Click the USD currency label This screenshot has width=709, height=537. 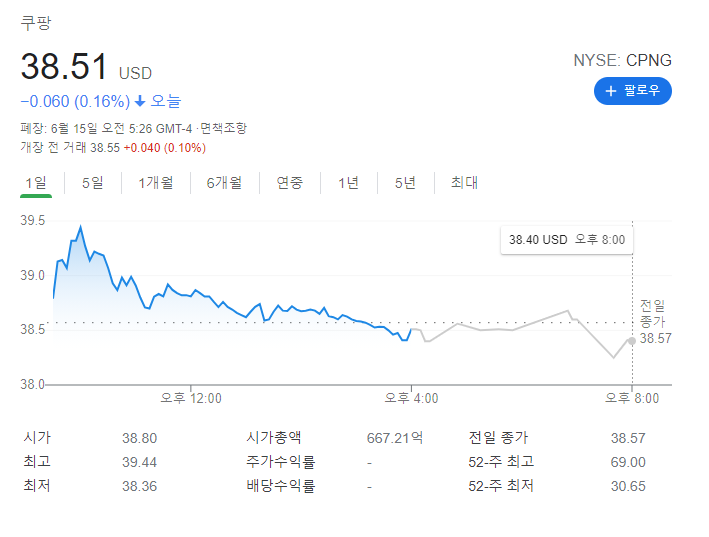[x=135, y=73]
